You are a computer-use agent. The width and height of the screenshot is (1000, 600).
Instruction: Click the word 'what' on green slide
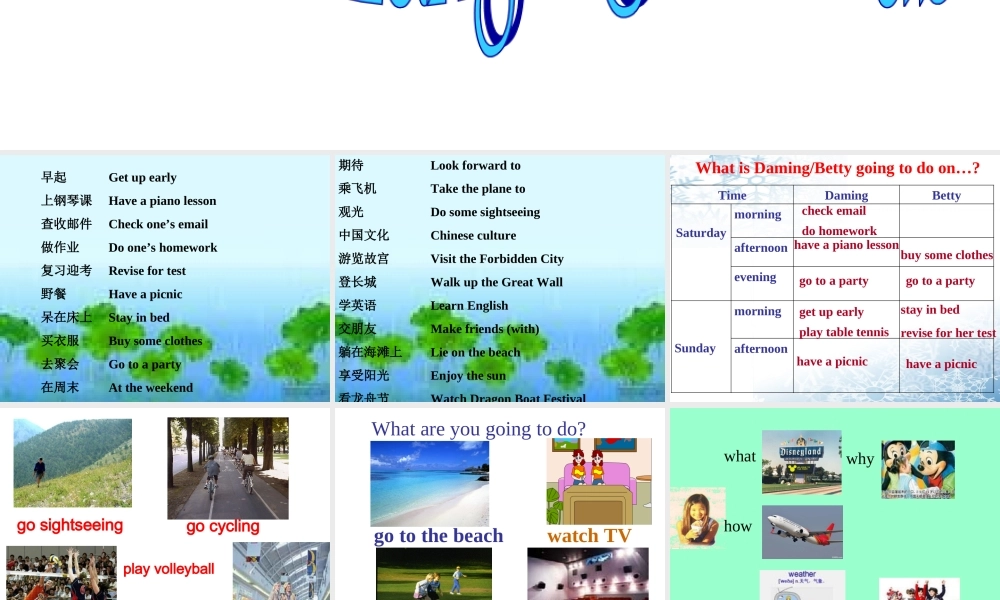[x=740, y=457]
